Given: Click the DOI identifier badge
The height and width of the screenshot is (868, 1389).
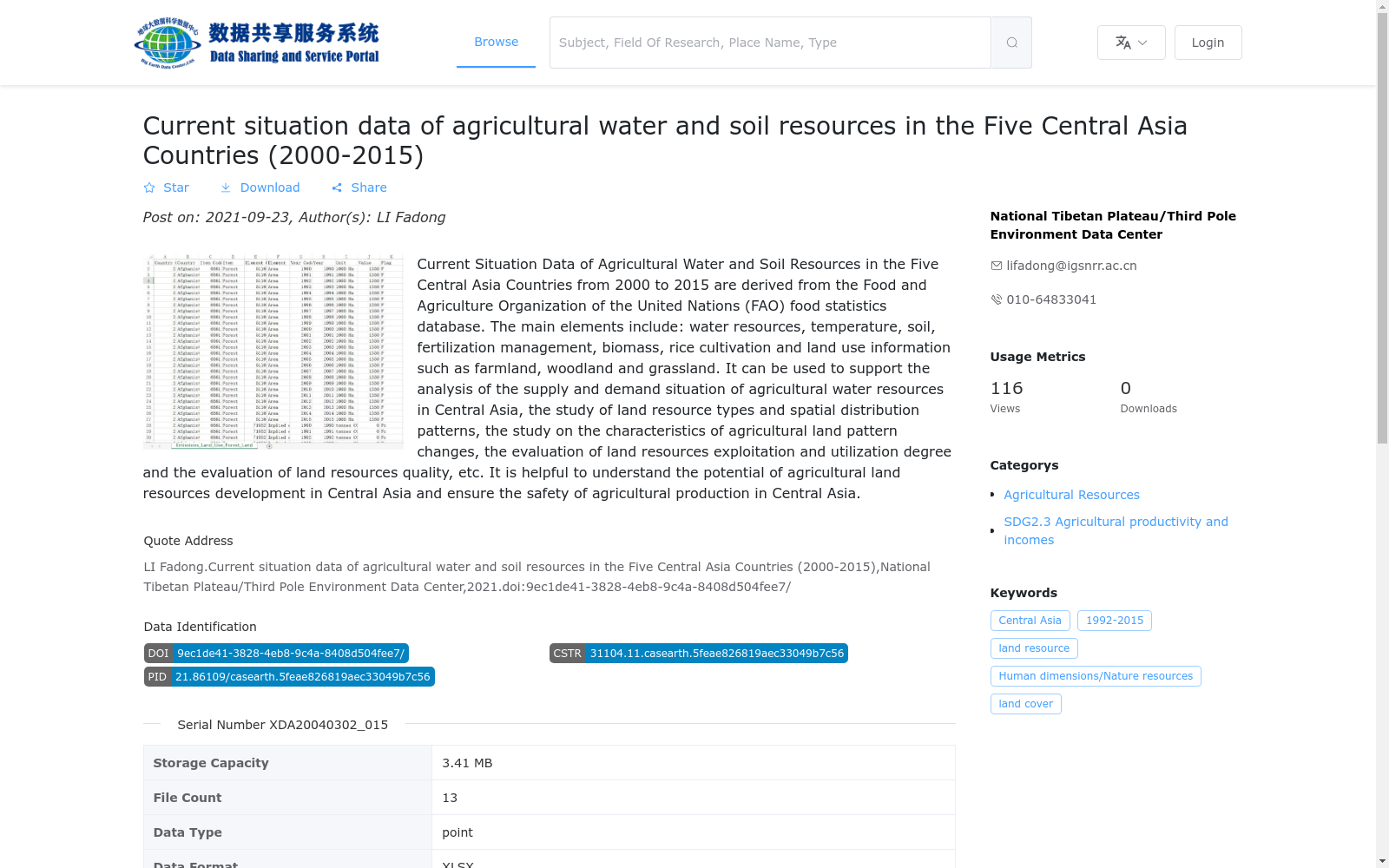Looking at the screenshot, I should pos(276,654).
